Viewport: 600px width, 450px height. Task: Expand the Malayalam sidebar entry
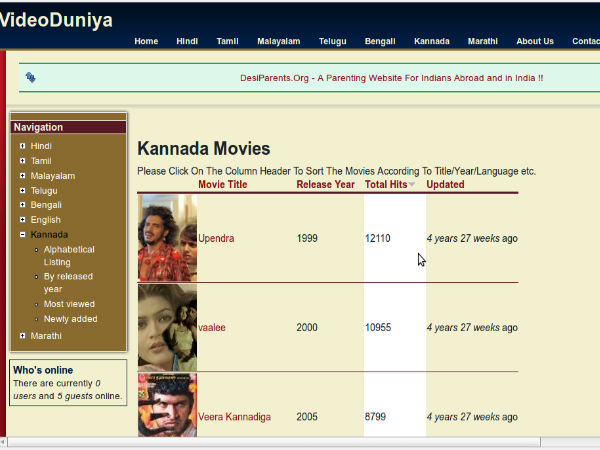(22, 176)
